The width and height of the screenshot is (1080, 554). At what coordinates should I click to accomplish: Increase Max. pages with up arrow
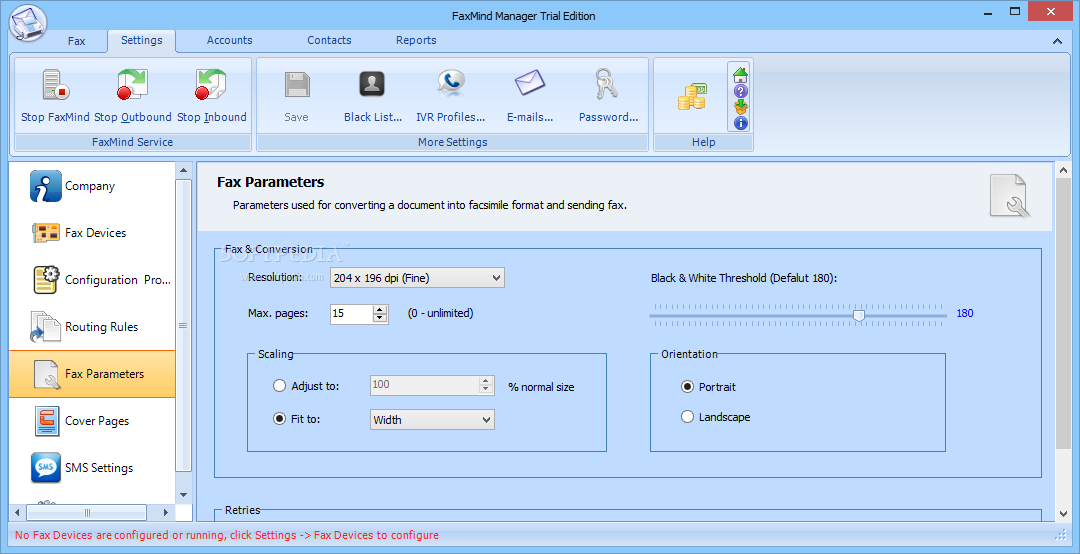[380, 309]
